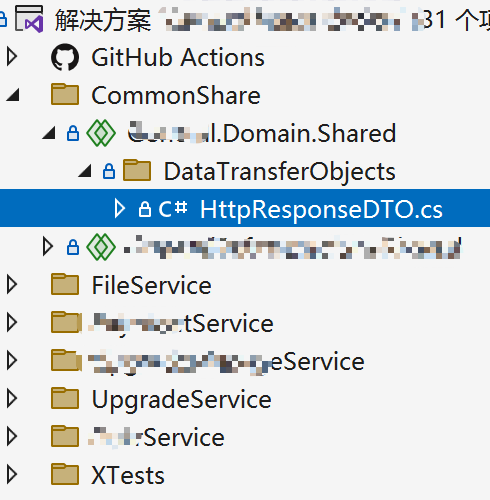The height and width of the screenshot is (500, 490).
Task: Click the FileService folder icon
Action: click(x=65, y=284)
